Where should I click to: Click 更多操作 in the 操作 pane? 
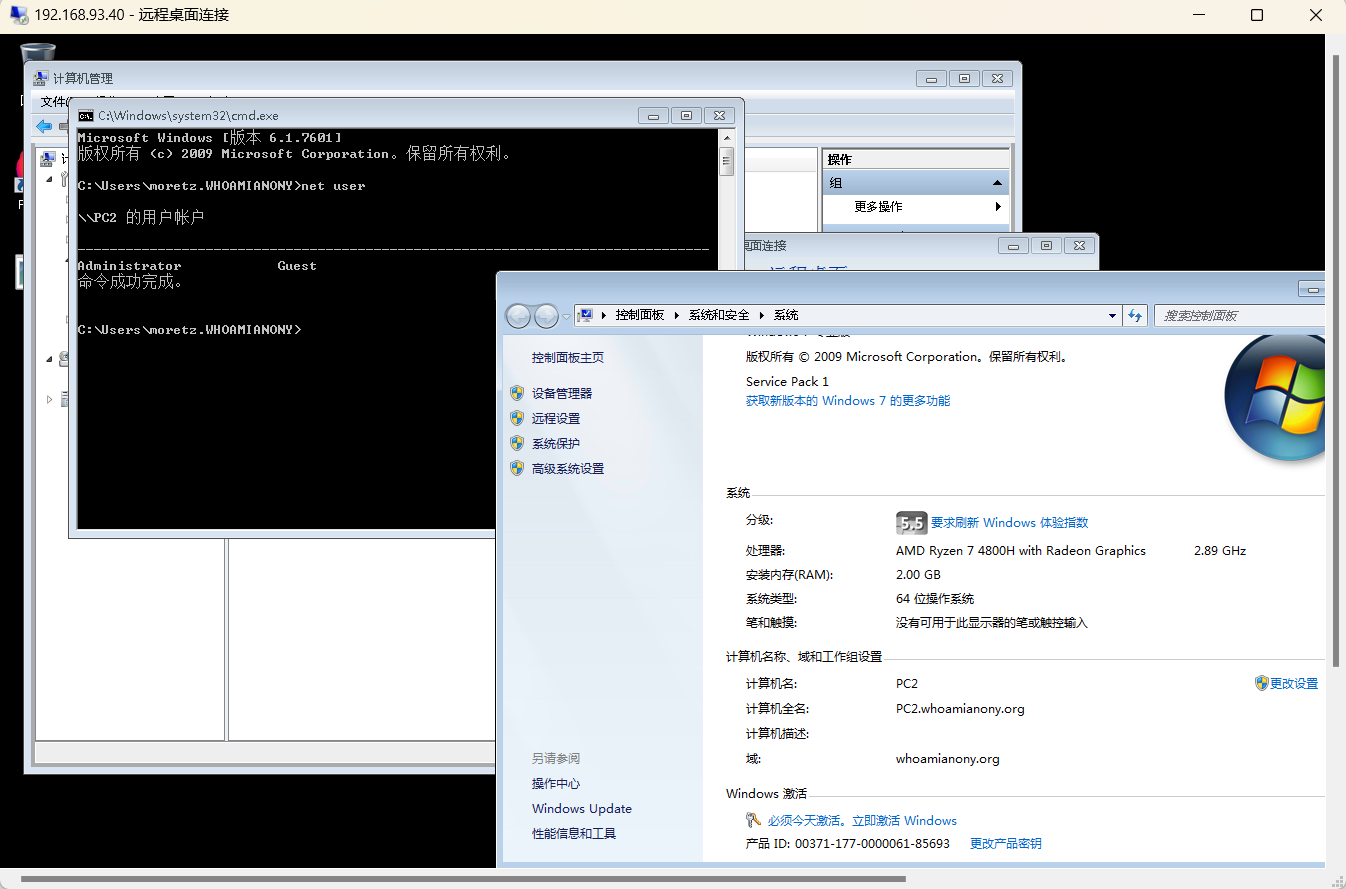[x=878, y=207]
